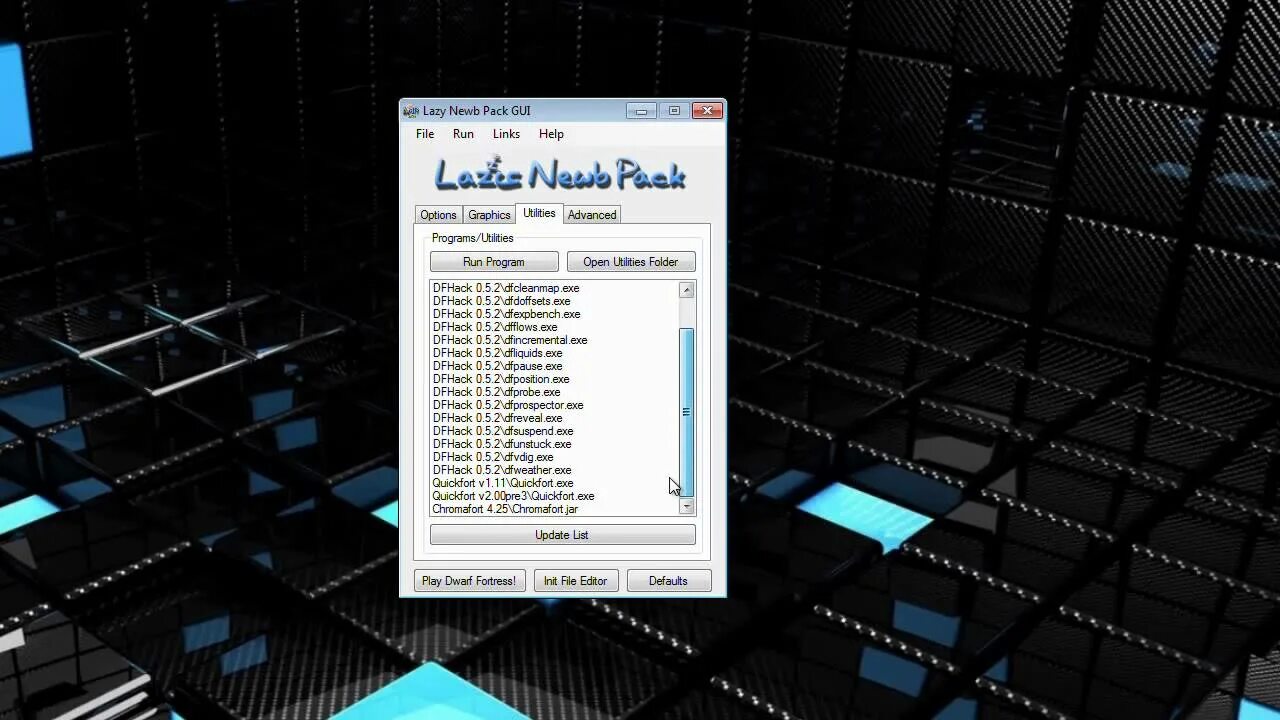Maximize the Lazy Newb Pack window
The width and height of the screenshot is (1280, 720).
(x=674, y=110)
